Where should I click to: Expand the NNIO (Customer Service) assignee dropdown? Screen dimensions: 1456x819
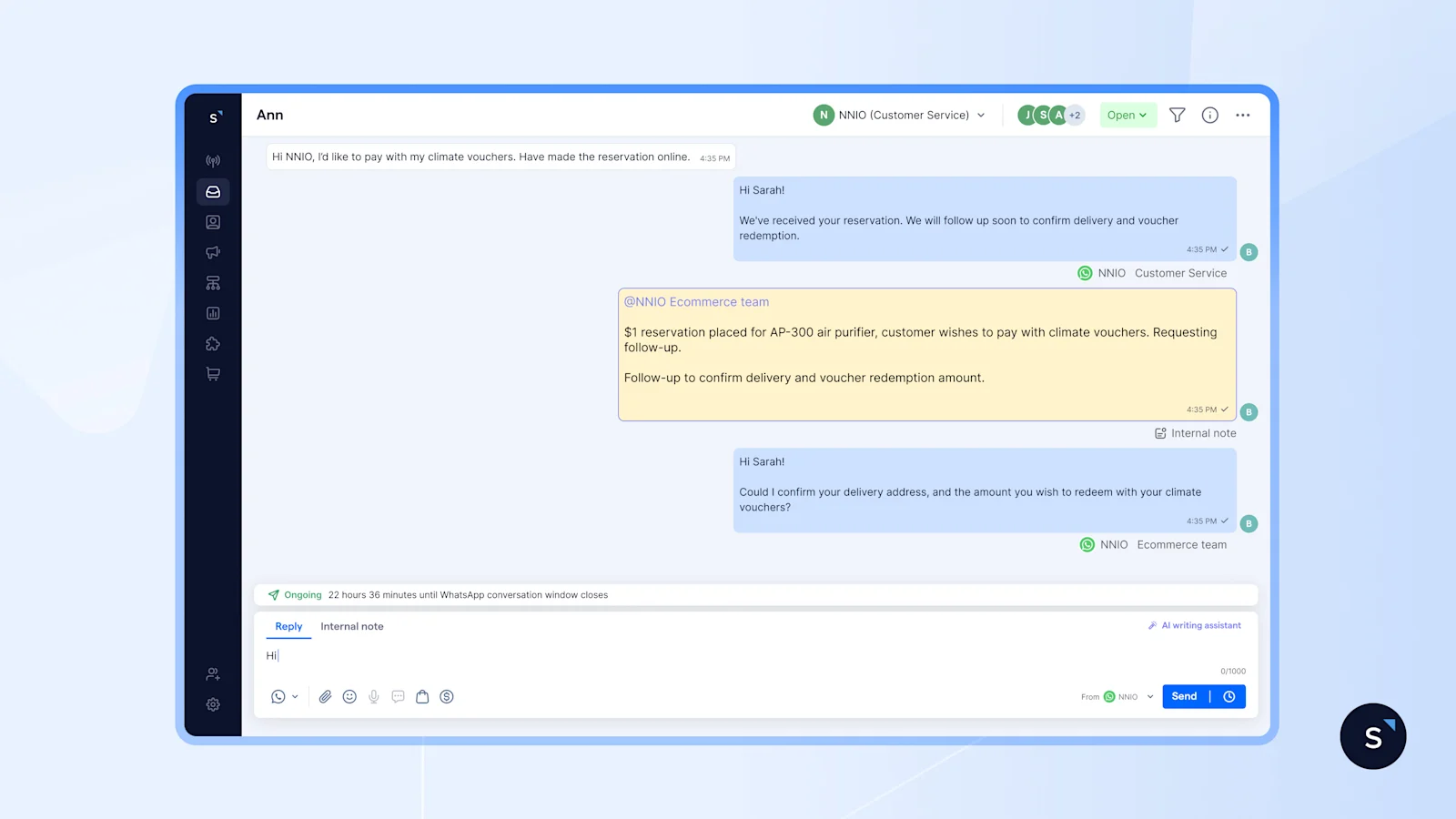pyautogui.click(x=900, y=115)
